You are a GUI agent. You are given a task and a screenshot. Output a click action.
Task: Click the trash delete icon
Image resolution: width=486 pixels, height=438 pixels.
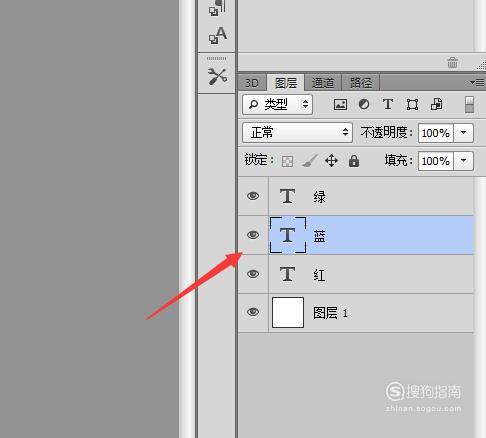[x=452, y=62]
